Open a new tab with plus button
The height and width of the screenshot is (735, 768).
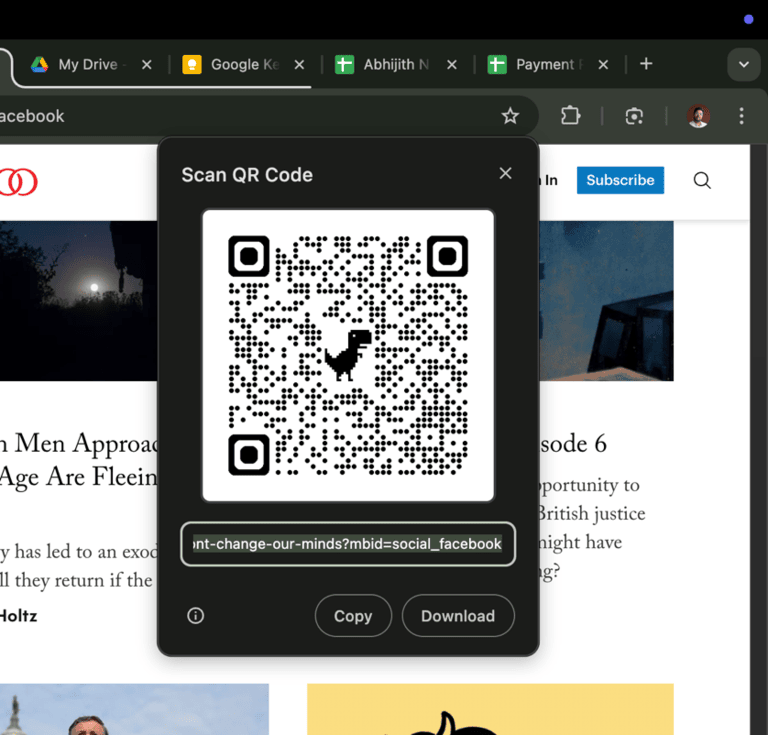tap(646, 64)
